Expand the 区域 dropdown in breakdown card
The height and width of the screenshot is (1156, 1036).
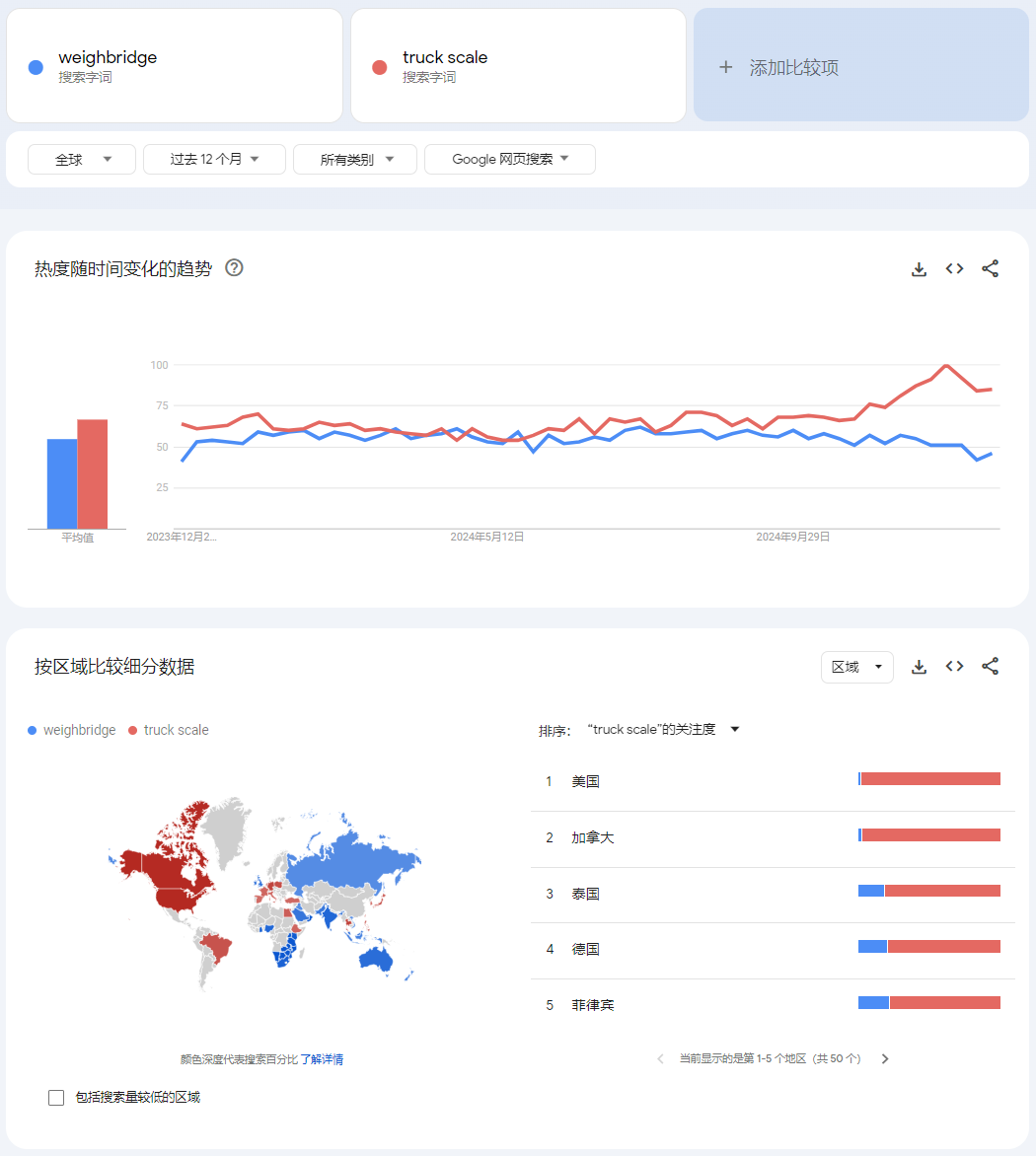(x=856, y=668)
